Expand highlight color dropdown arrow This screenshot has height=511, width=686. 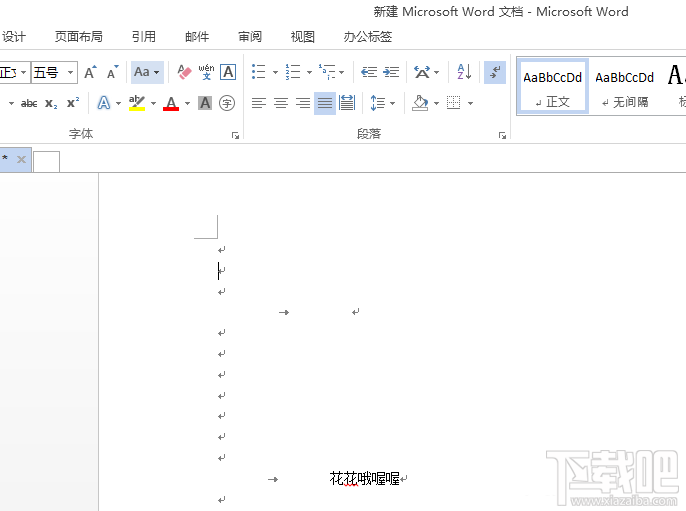pos(153,104)
